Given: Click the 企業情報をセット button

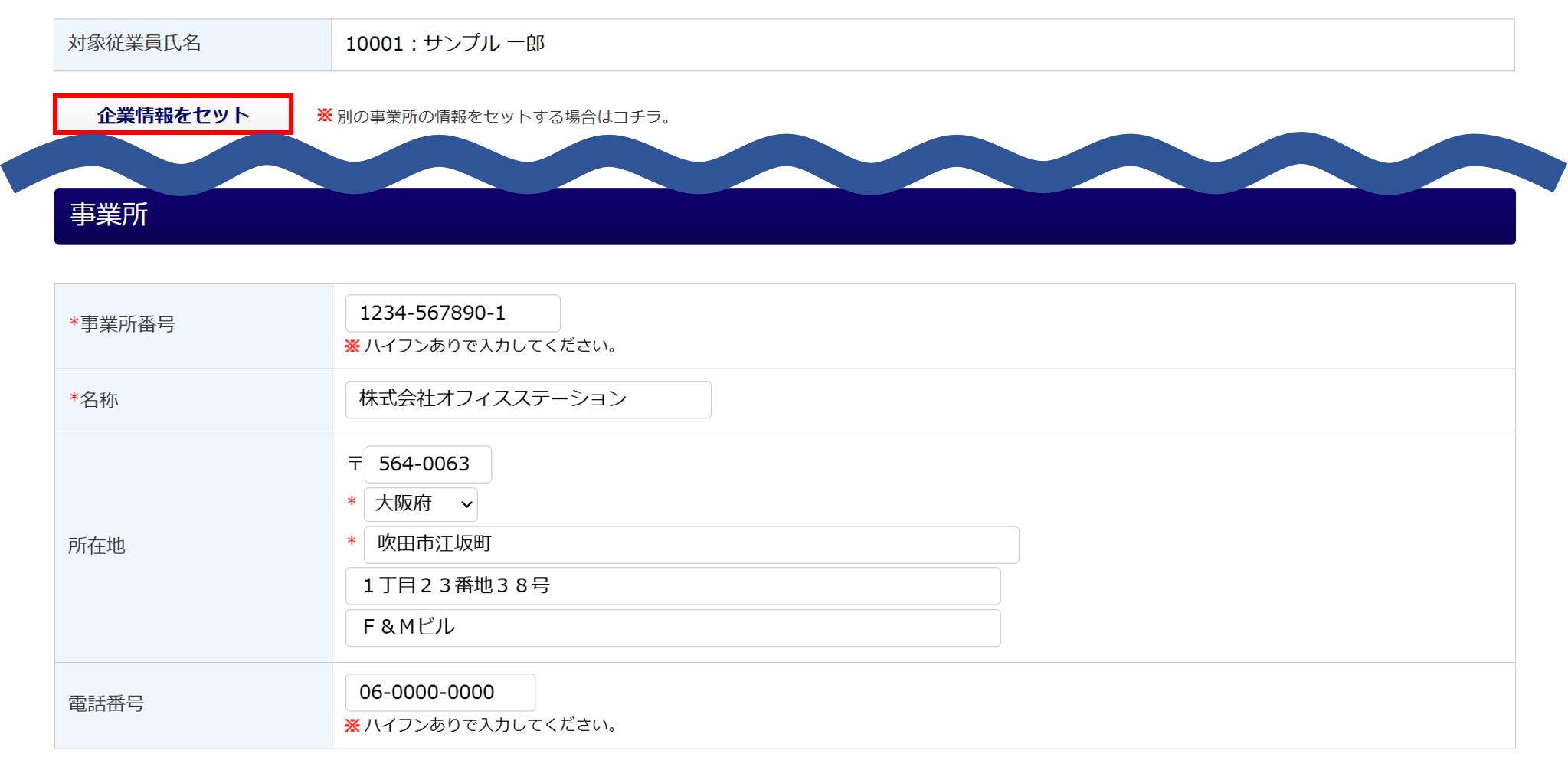Looking at the screenshot, I should (173, 115).
